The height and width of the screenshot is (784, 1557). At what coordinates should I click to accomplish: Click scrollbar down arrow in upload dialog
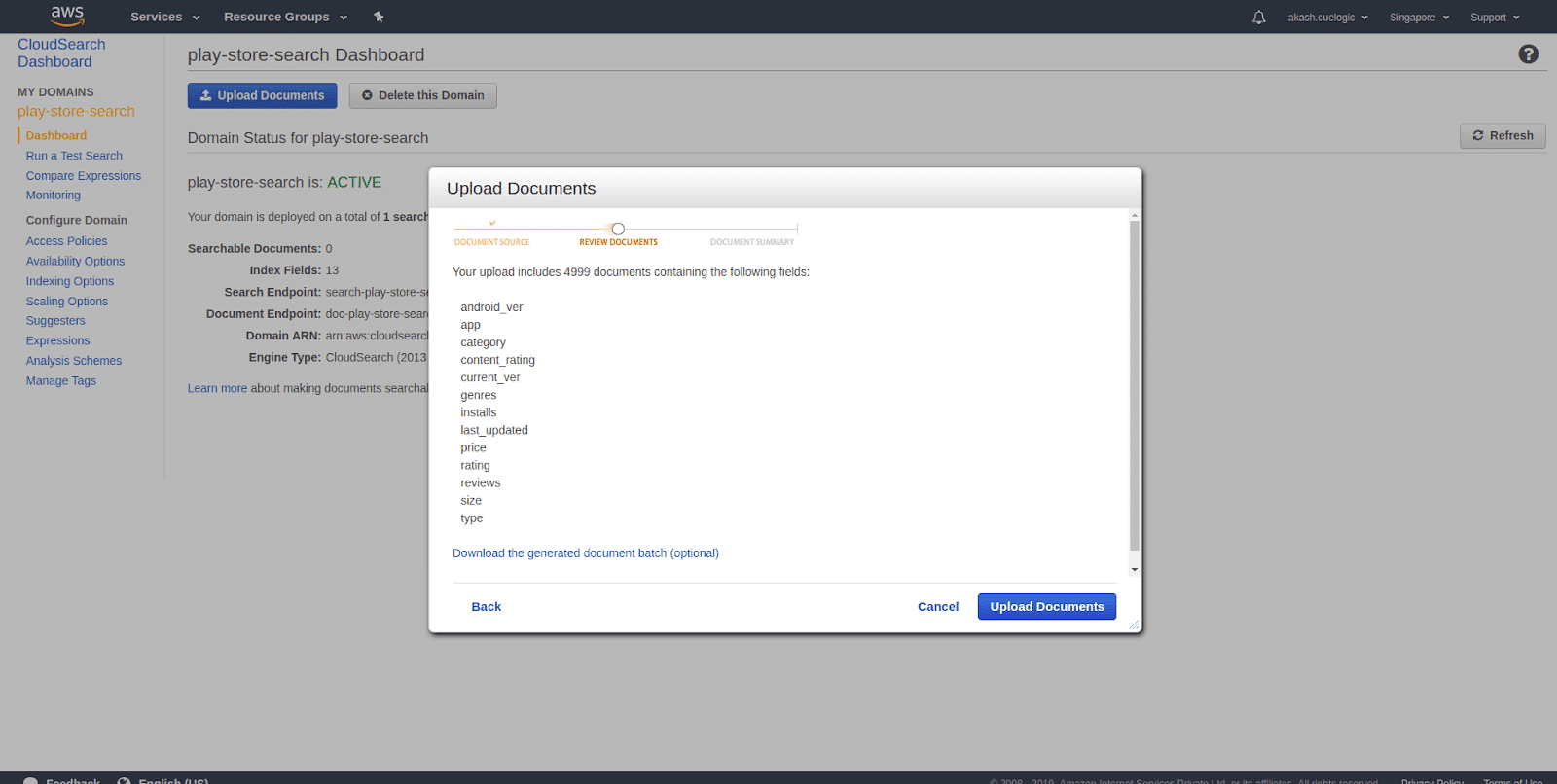click(1134, 570)
